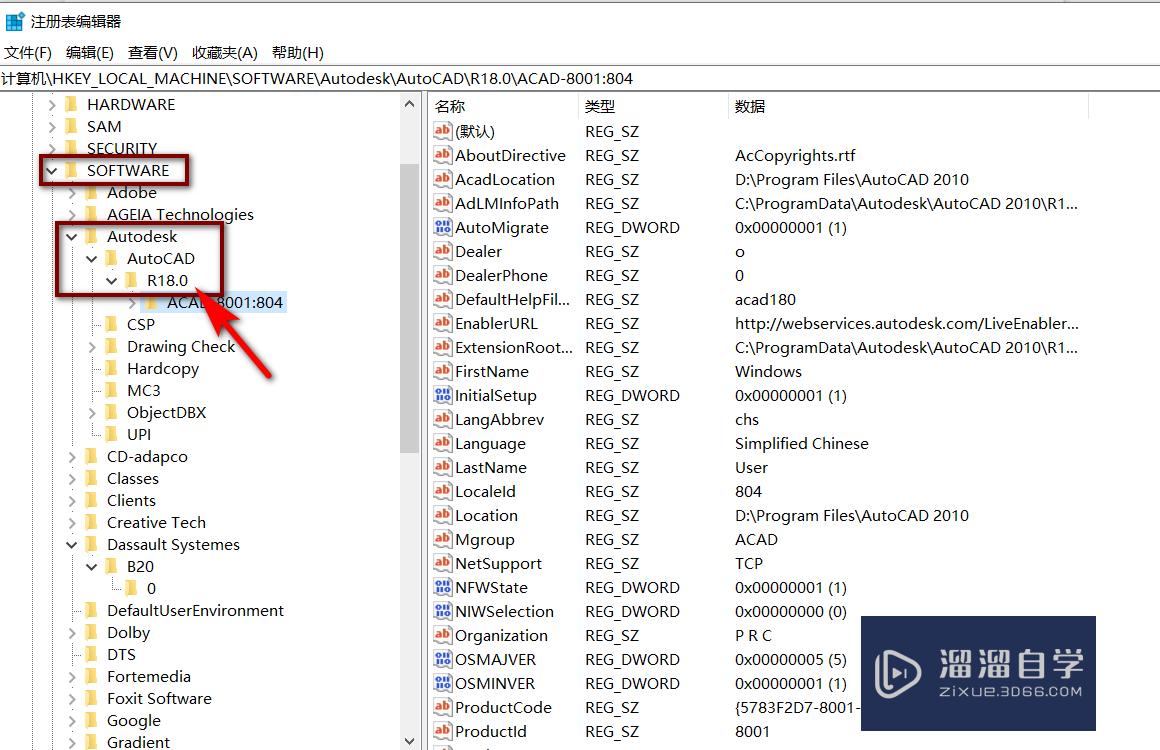Click the DWORD icon beside AutoMigrate

pyautogui.click(x=443, y=227)
